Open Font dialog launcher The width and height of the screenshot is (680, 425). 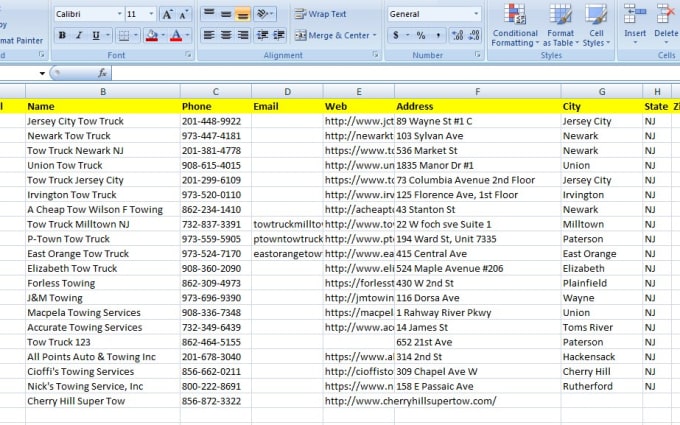(x=188, y=55)
